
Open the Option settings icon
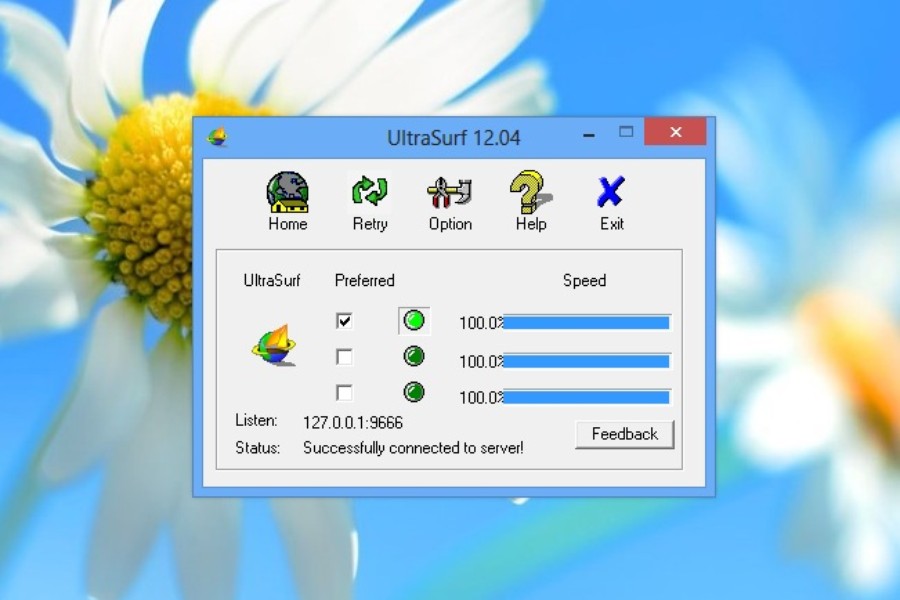pyautogui.click(x=450, y=193)
